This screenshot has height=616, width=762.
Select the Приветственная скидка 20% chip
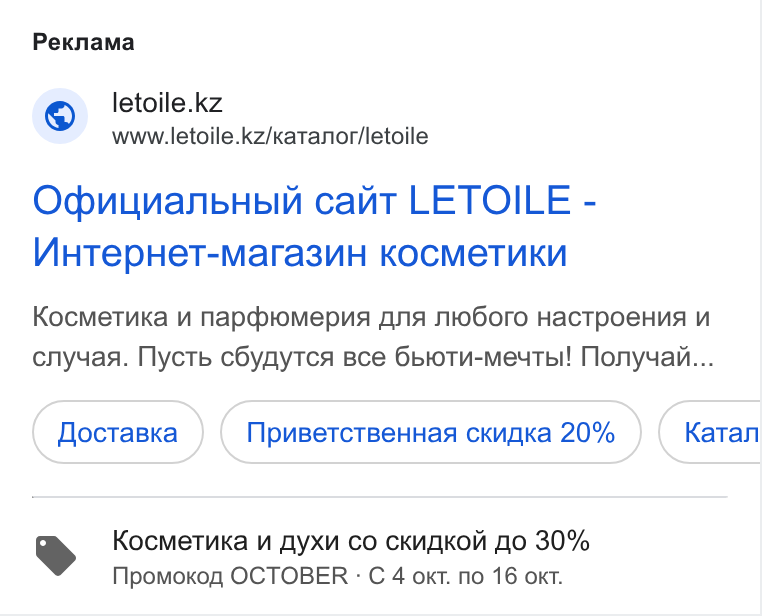point(431,432)
